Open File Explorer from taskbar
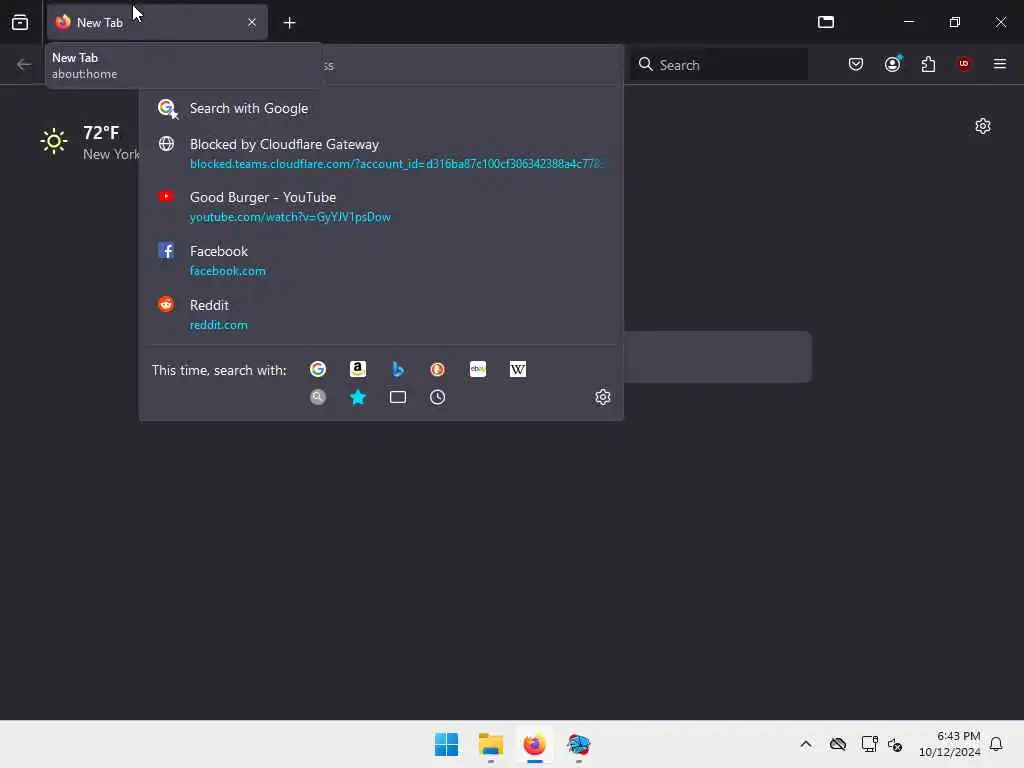Screen dimensions: 1024x768 [x=490, y=744]
